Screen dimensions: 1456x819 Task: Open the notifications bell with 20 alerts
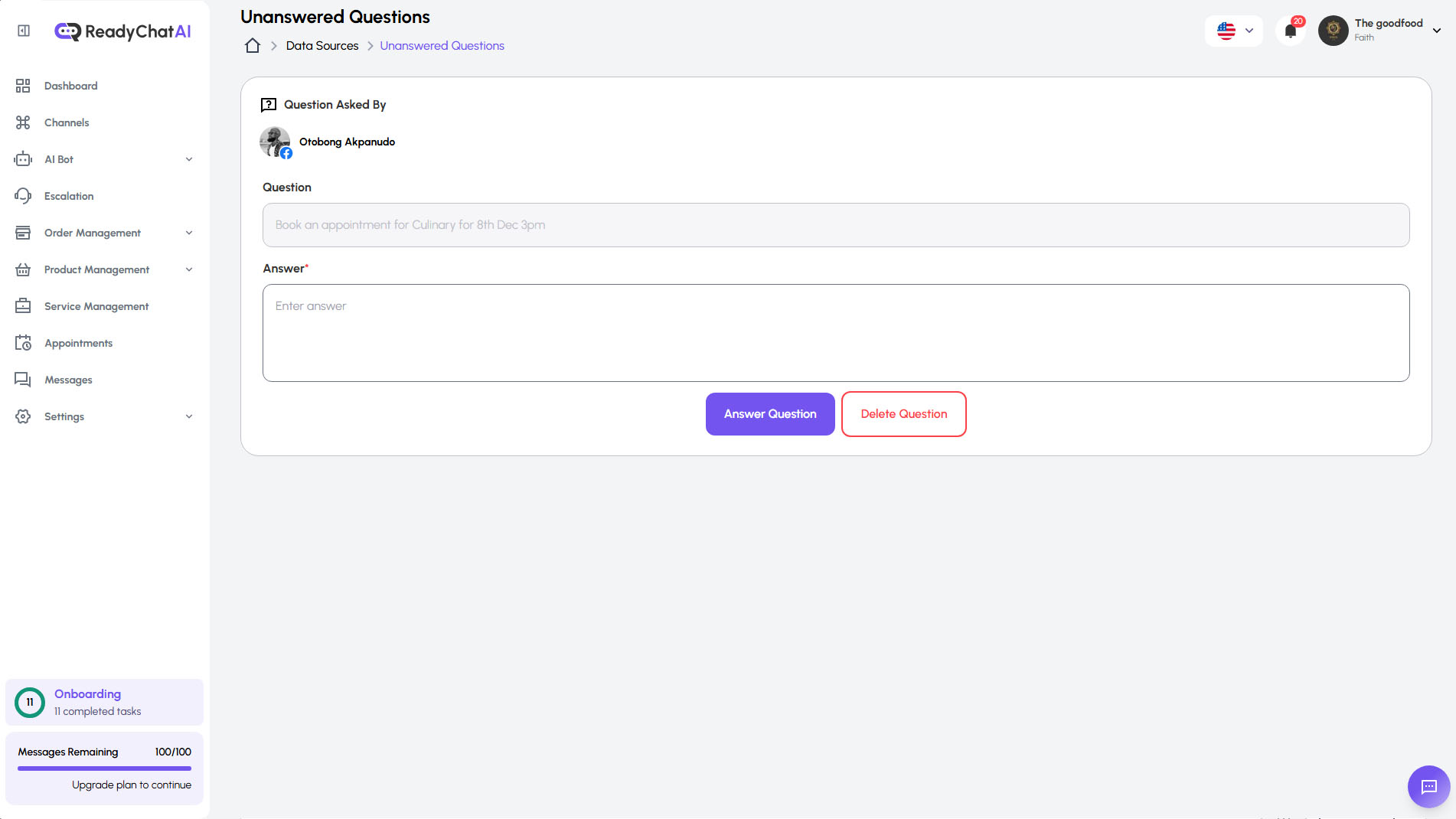click(1291, 31)
